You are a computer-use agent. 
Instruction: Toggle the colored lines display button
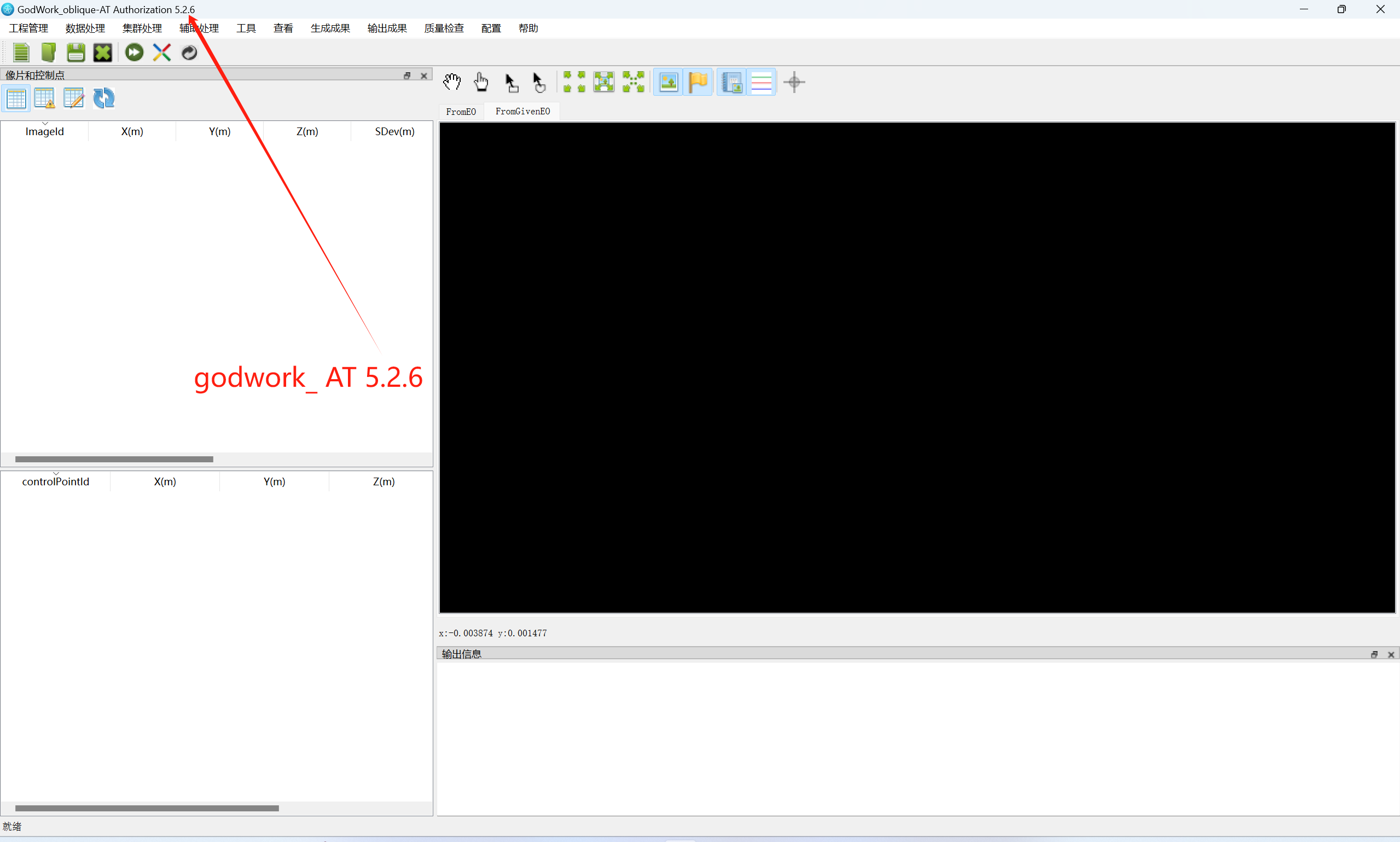coord(761,82)
